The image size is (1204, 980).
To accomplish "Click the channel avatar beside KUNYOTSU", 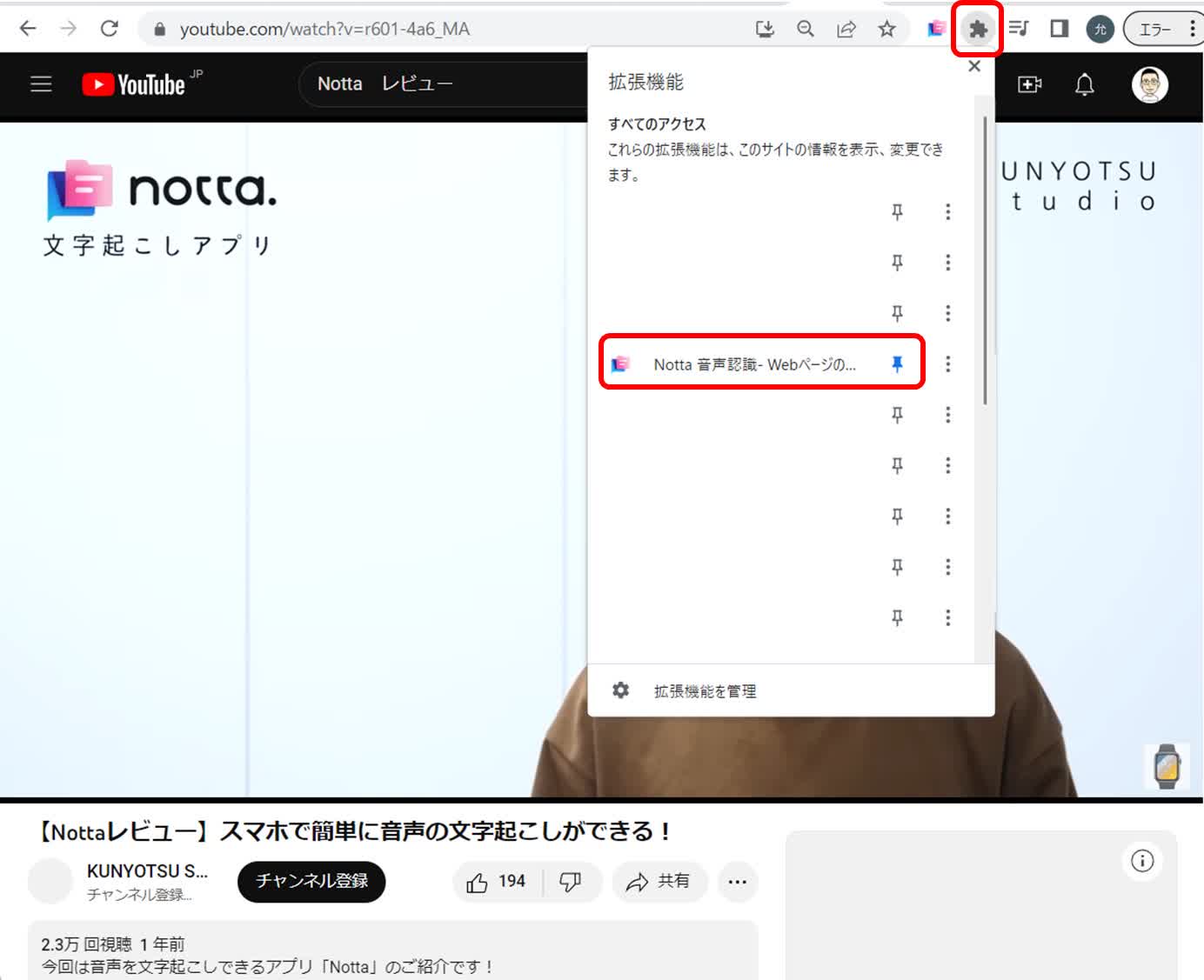I will click(x=50, y=881).
